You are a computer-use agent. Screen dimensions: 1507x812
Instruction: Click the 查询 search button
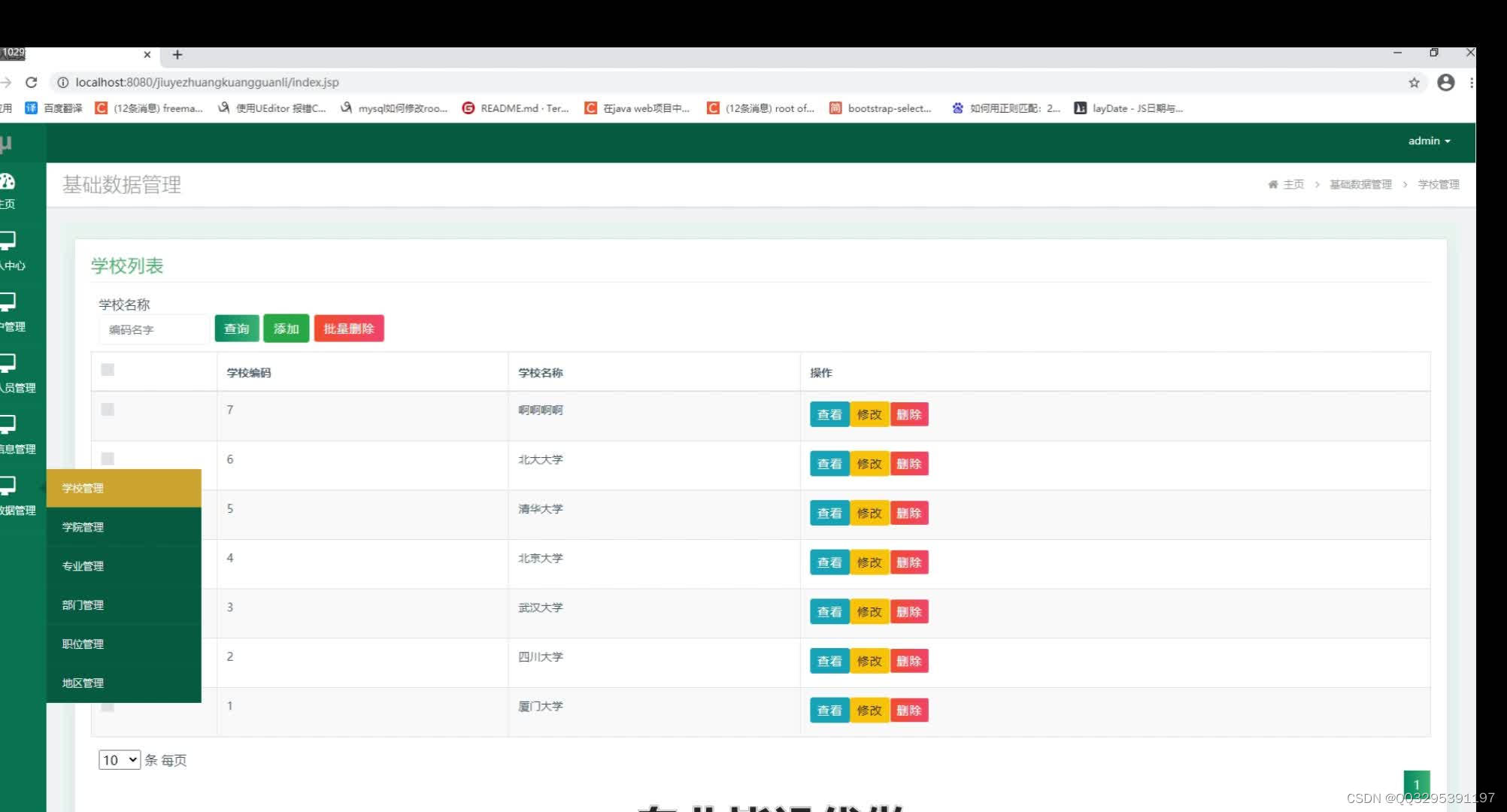point(237,329)
